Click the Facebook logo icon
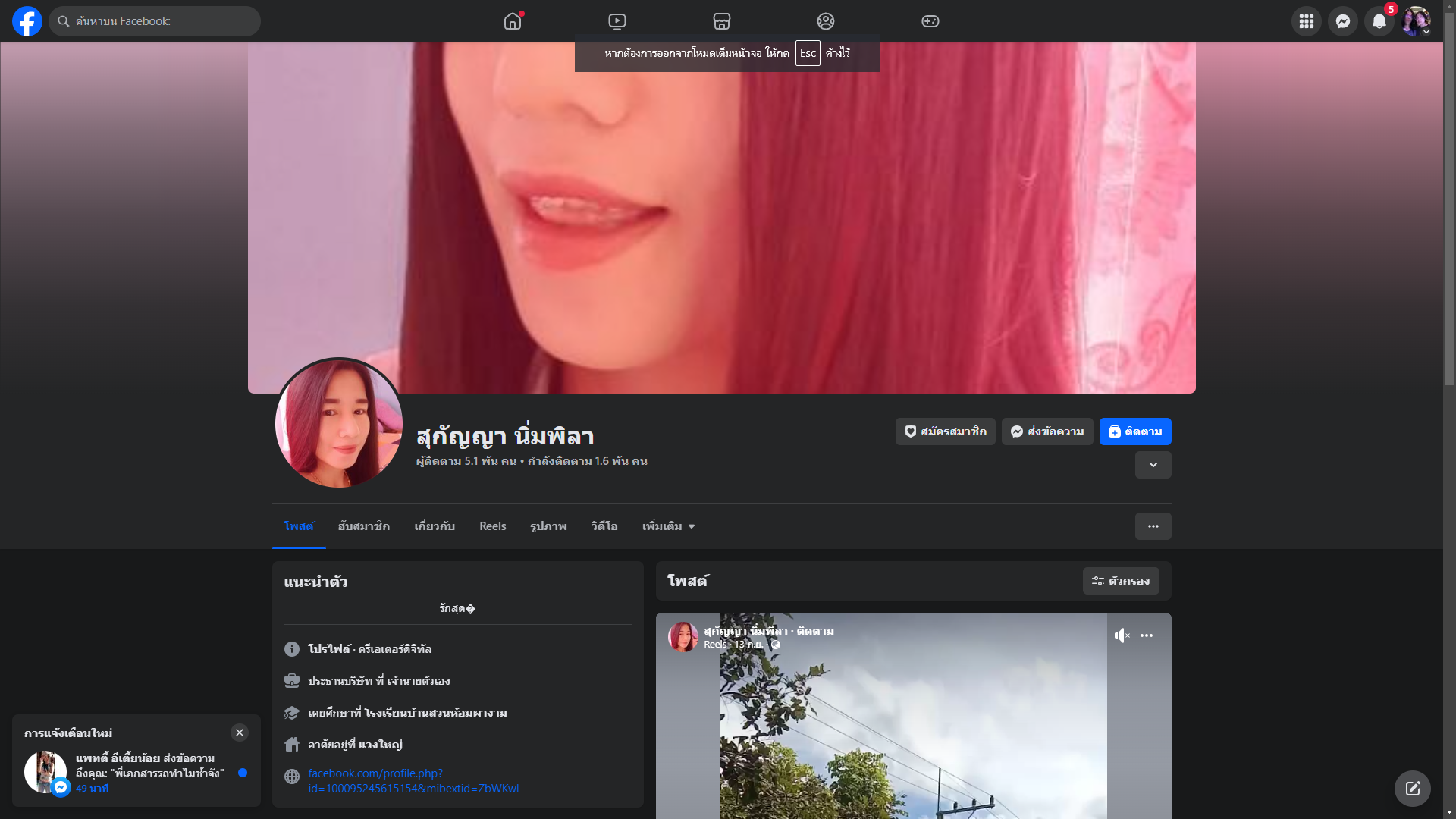 pos(27,21)
